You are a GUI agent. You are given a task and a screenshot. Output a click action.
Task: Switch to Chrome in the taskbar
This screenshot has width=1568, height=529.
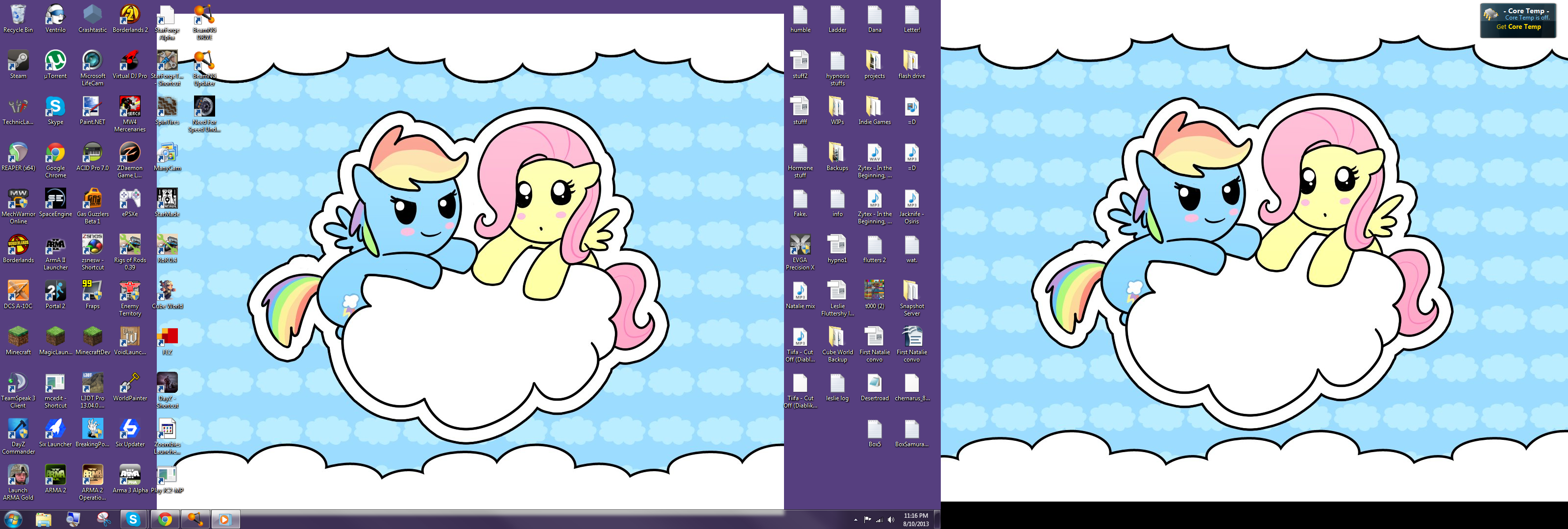pyautogui.click(x=164, y=519)
